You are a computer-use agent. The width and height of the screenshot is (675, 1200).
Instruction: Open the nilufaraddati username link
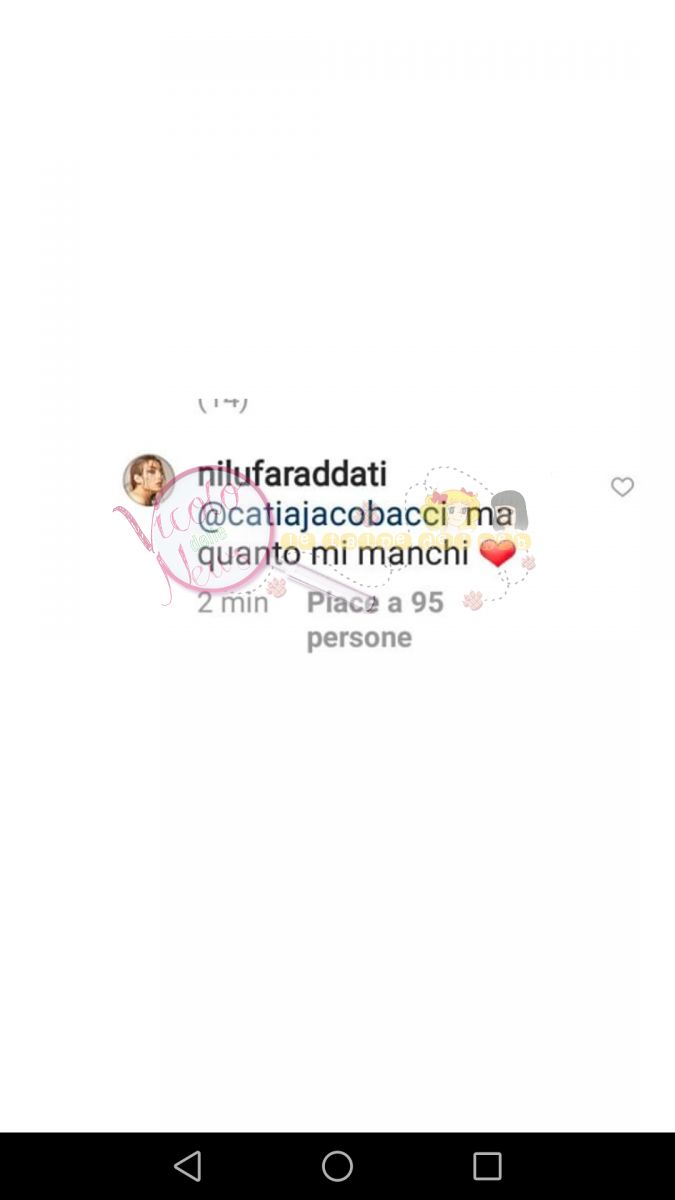(292, 474)
